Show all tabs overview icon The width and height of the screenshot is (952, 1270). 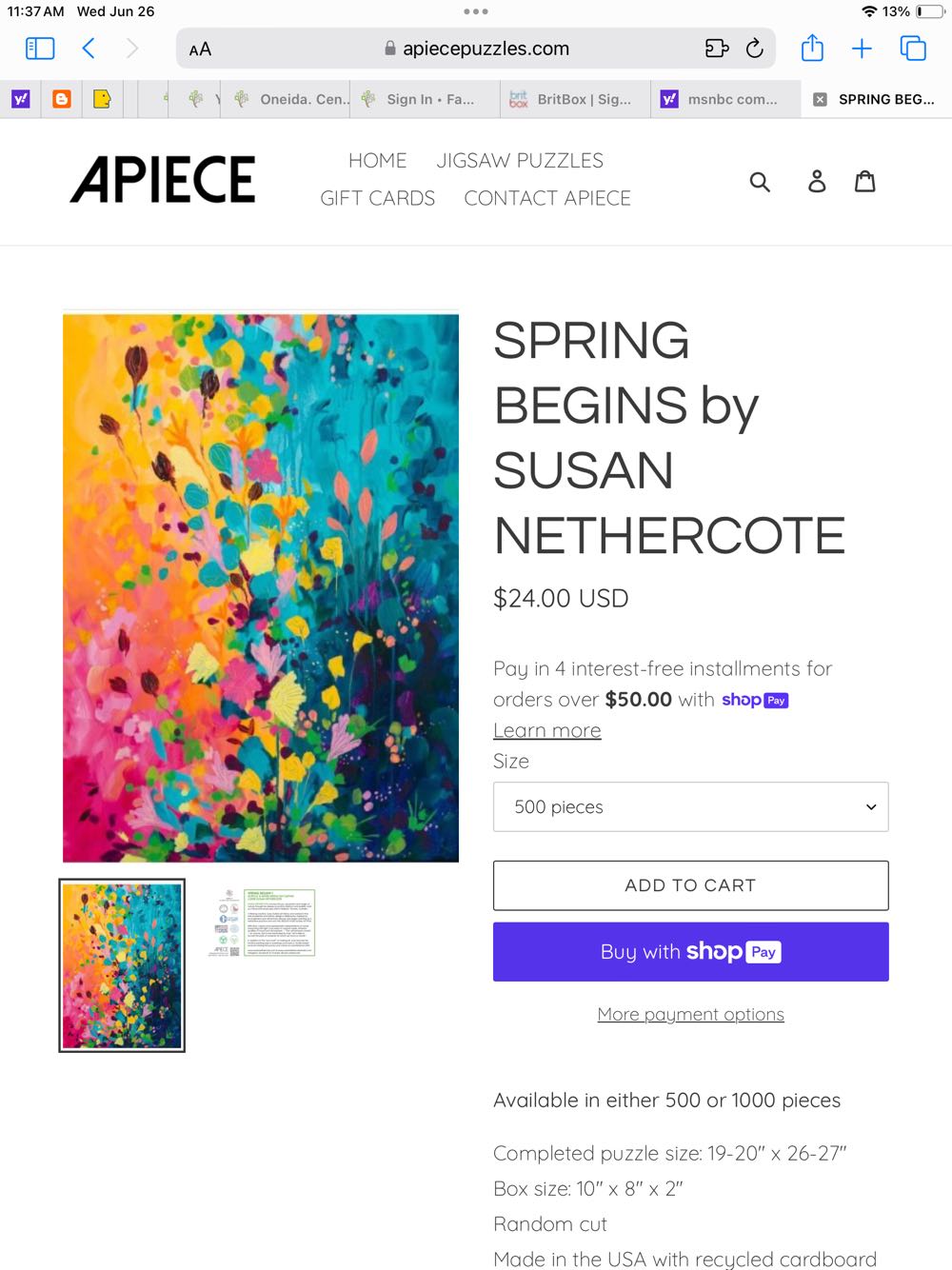click(x=913, y=49)
